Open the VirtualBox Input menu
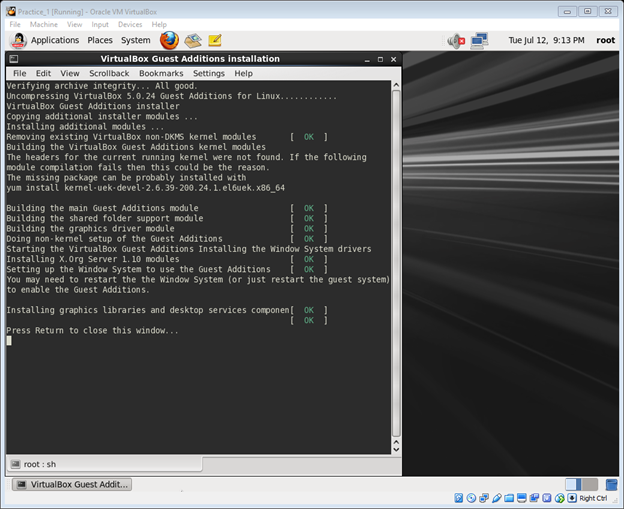 tap(100, 24)
